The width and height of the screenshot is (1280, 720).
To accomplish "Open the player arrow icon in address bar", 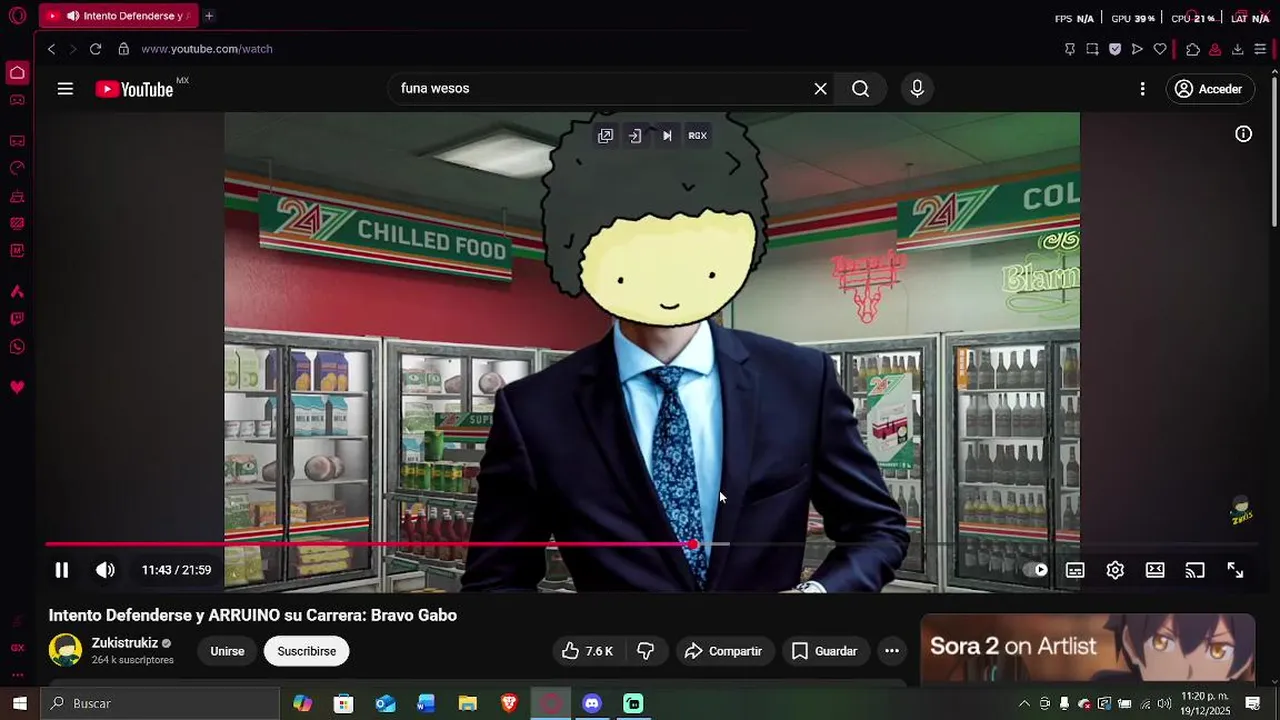I will click(1137, 49).
